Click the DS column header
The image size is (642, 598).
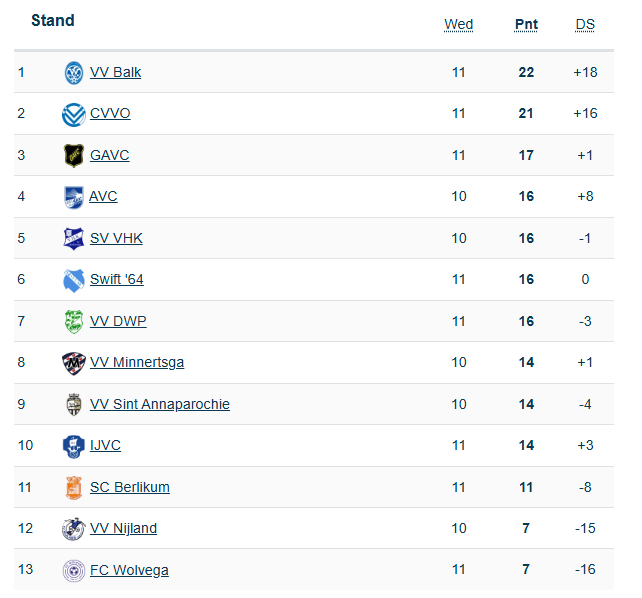[585, 24]
